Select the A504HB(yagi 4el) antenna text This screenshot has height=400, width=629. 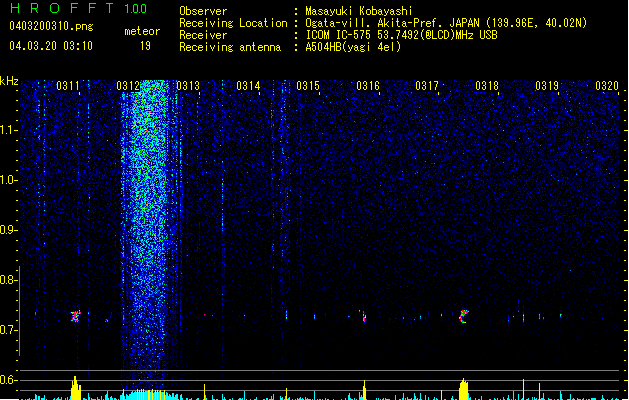pos(353,47)
